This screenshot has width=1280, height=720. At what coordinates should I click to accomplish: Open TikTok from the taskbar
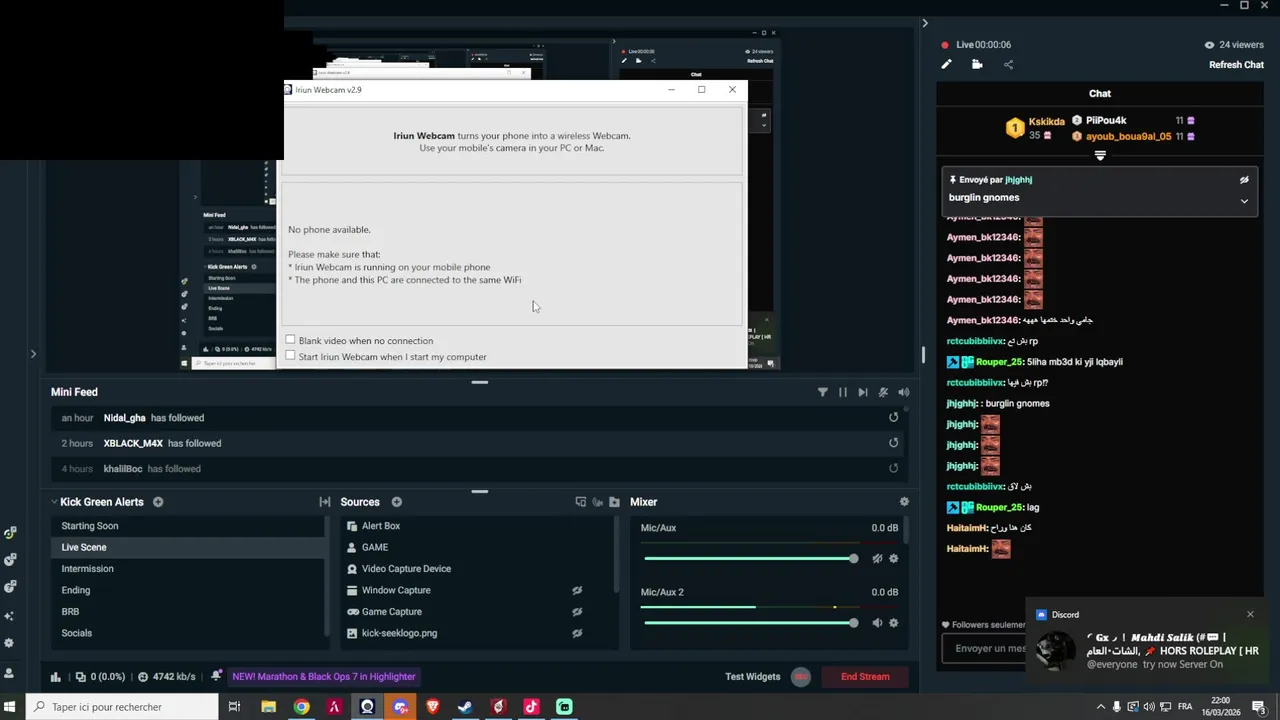point(531,707)
